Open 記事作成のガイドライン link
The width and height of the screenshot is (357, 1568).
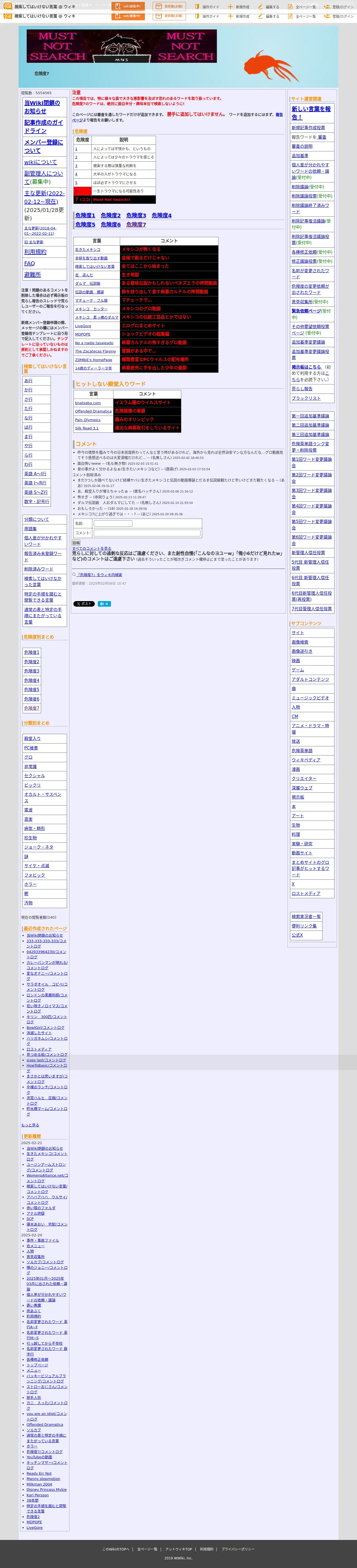(43, 127)
